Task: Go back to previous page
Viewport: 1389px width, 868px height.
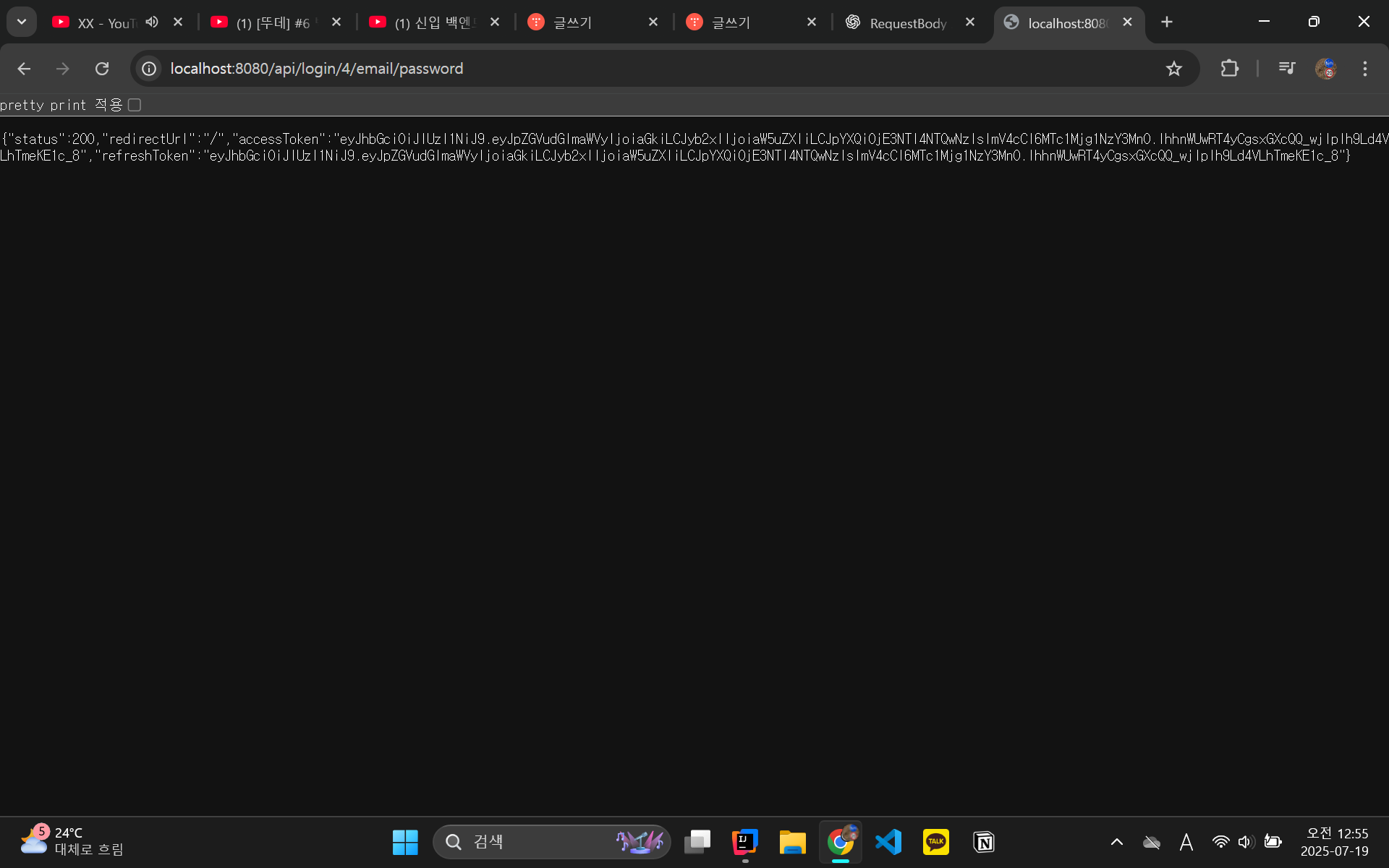Action: point(24,69)
